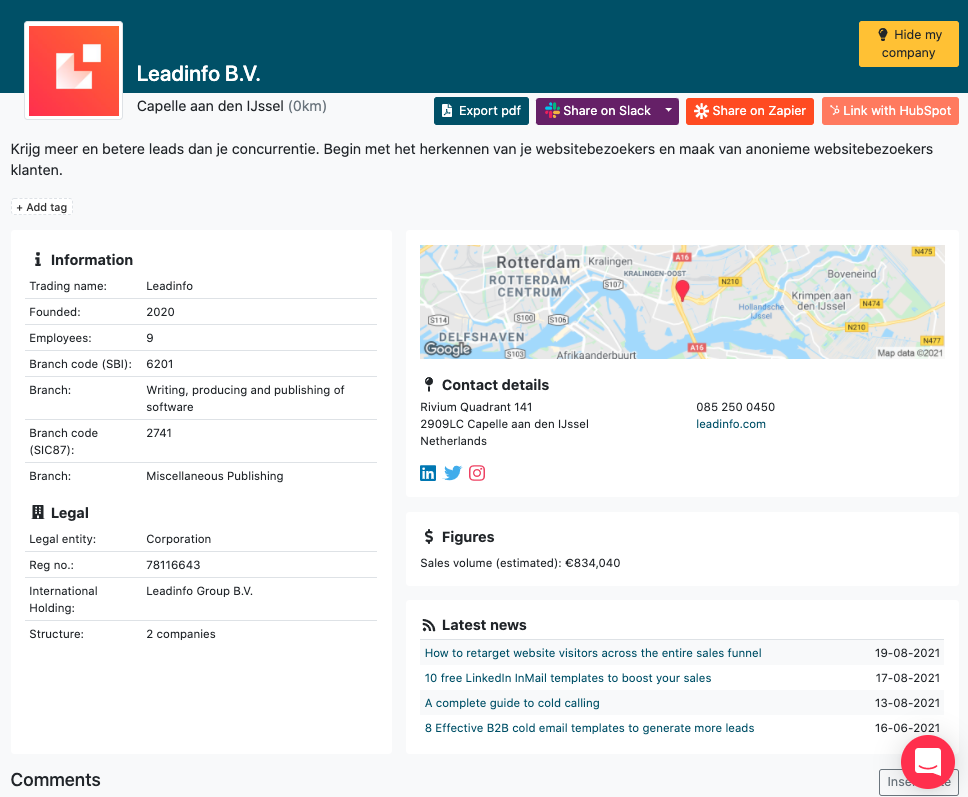Open 8 Effective B2B cold email templates article
The image size is (968, 797).
590,728
